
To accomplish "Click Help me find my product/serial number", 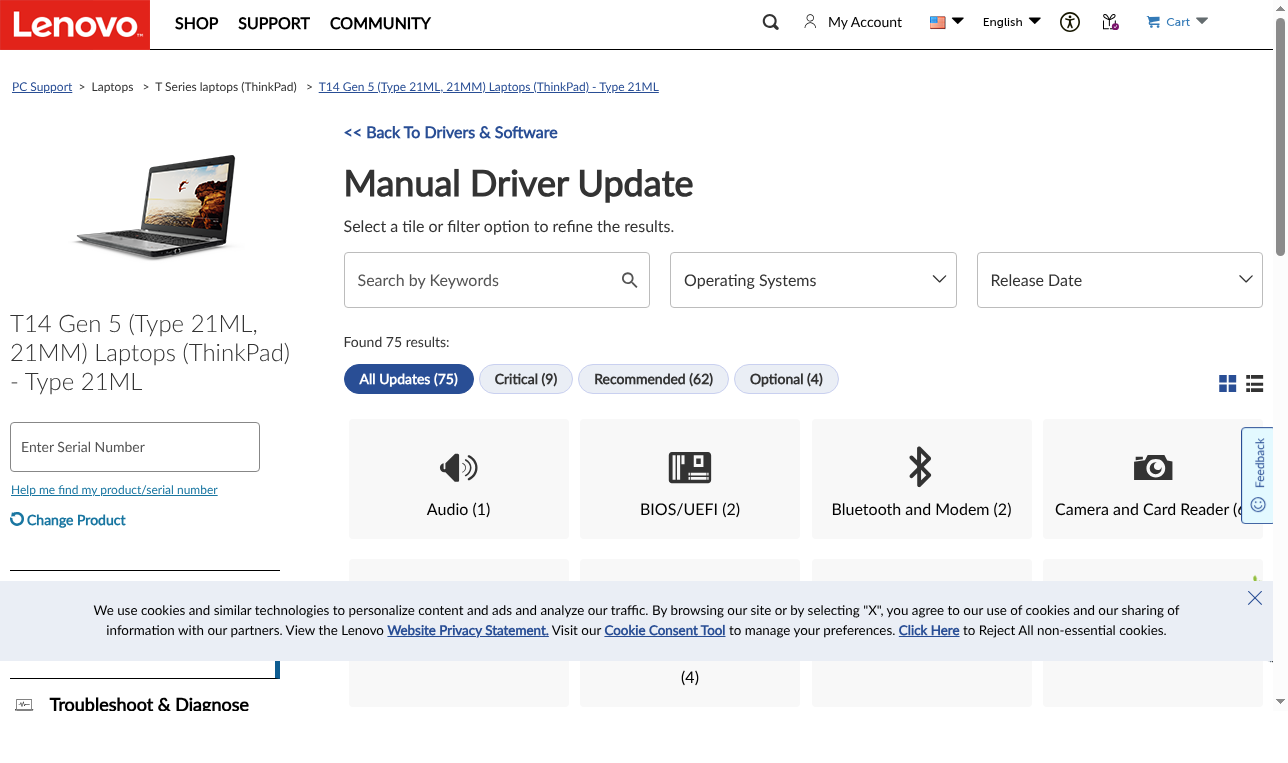I will (x=114, y=490).
